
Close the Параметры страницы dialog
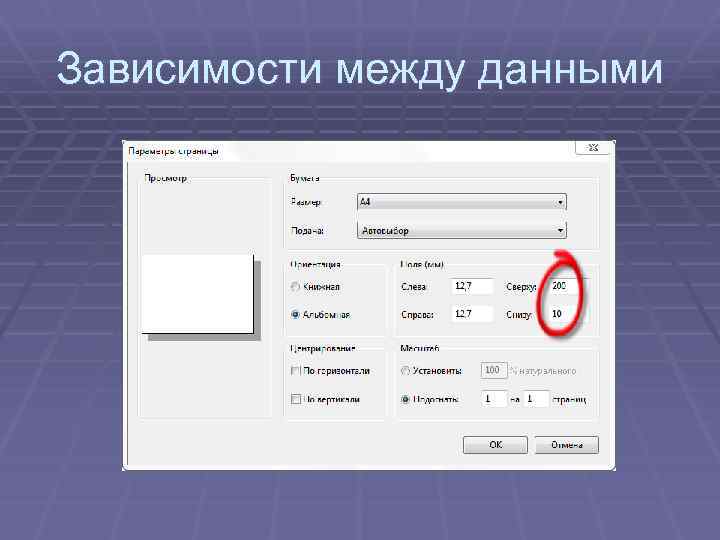tap(593, 147)
